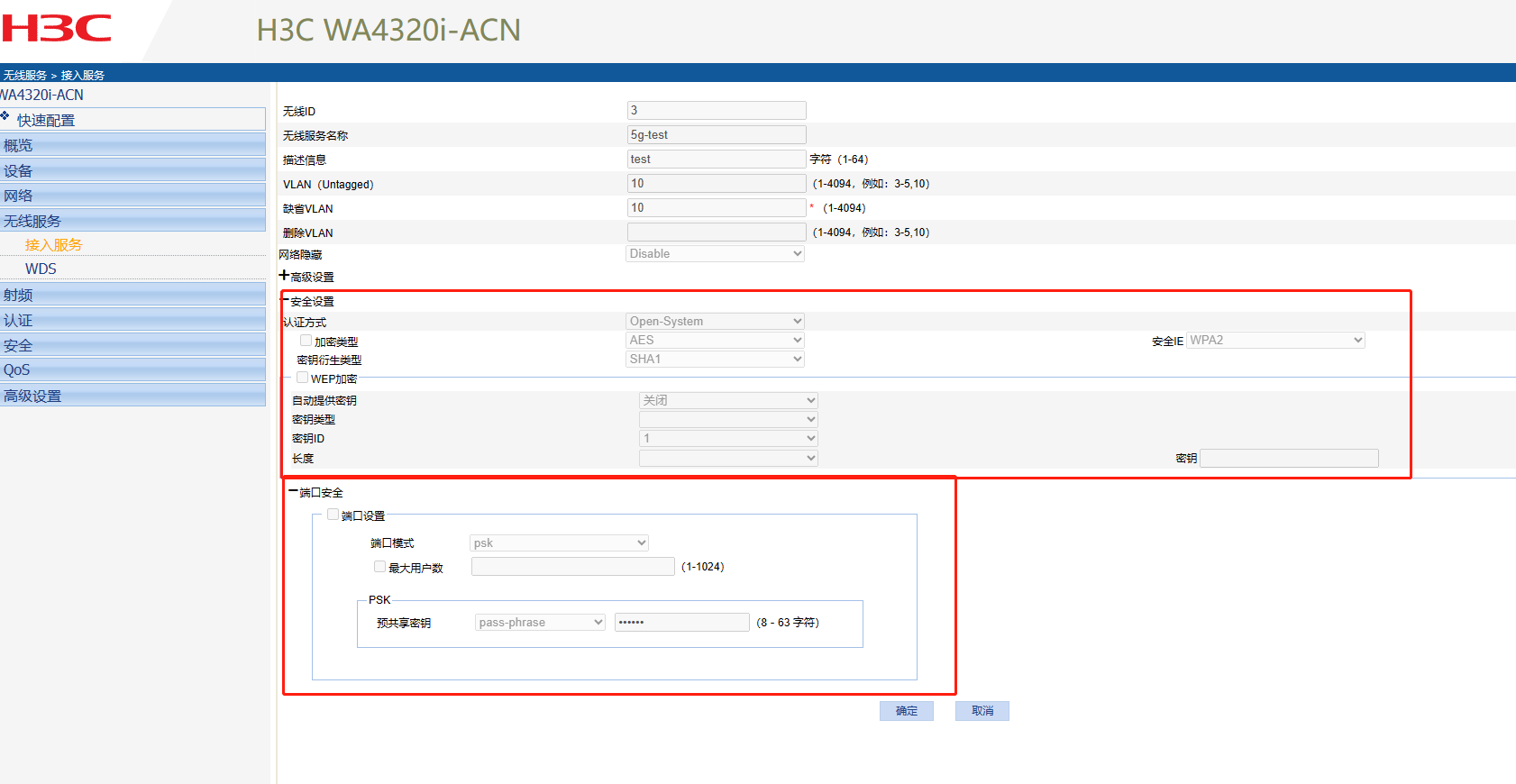Open the QoS sidebar menu
The height and width of the screenshot is (784, 1516).
click(x=133, y=370)
